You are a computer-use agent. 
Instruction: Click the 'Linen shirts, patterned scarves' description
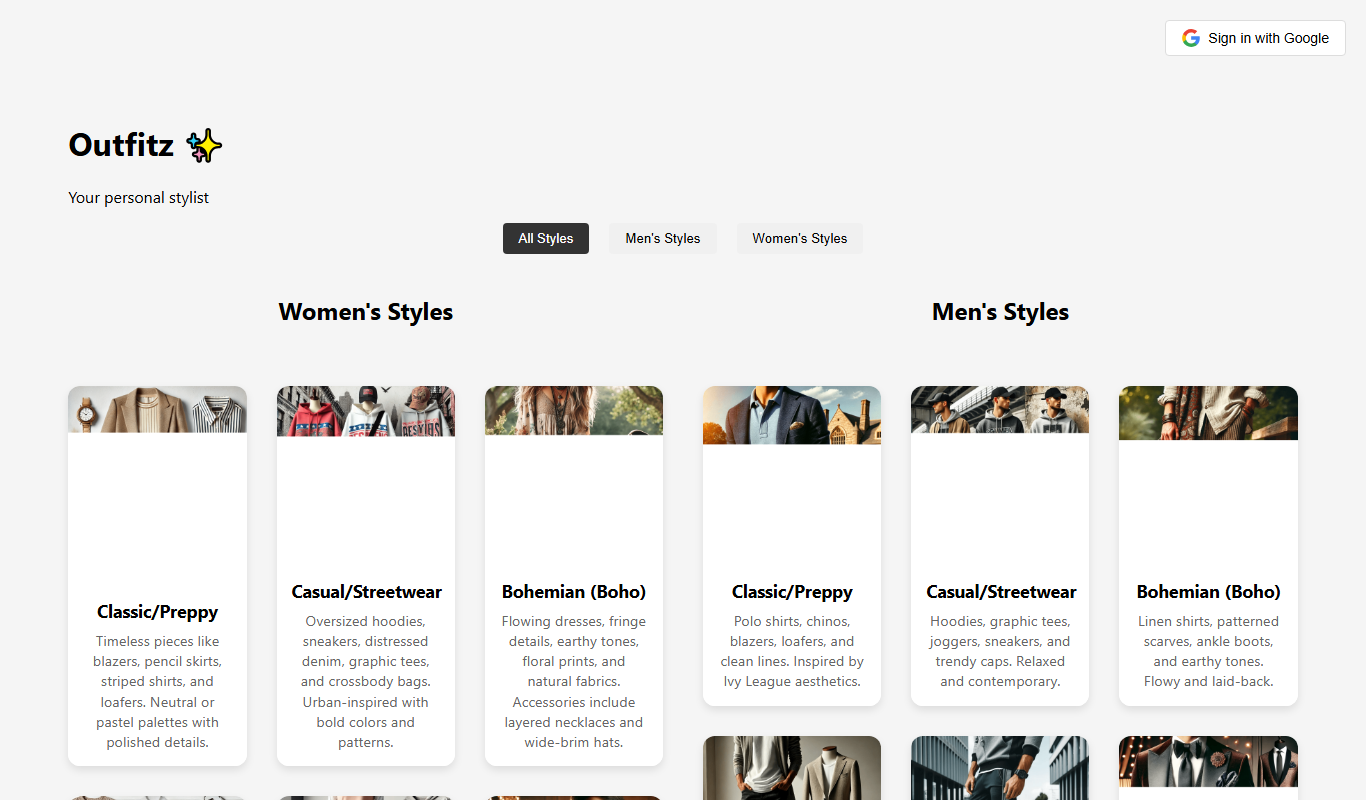1208,651
